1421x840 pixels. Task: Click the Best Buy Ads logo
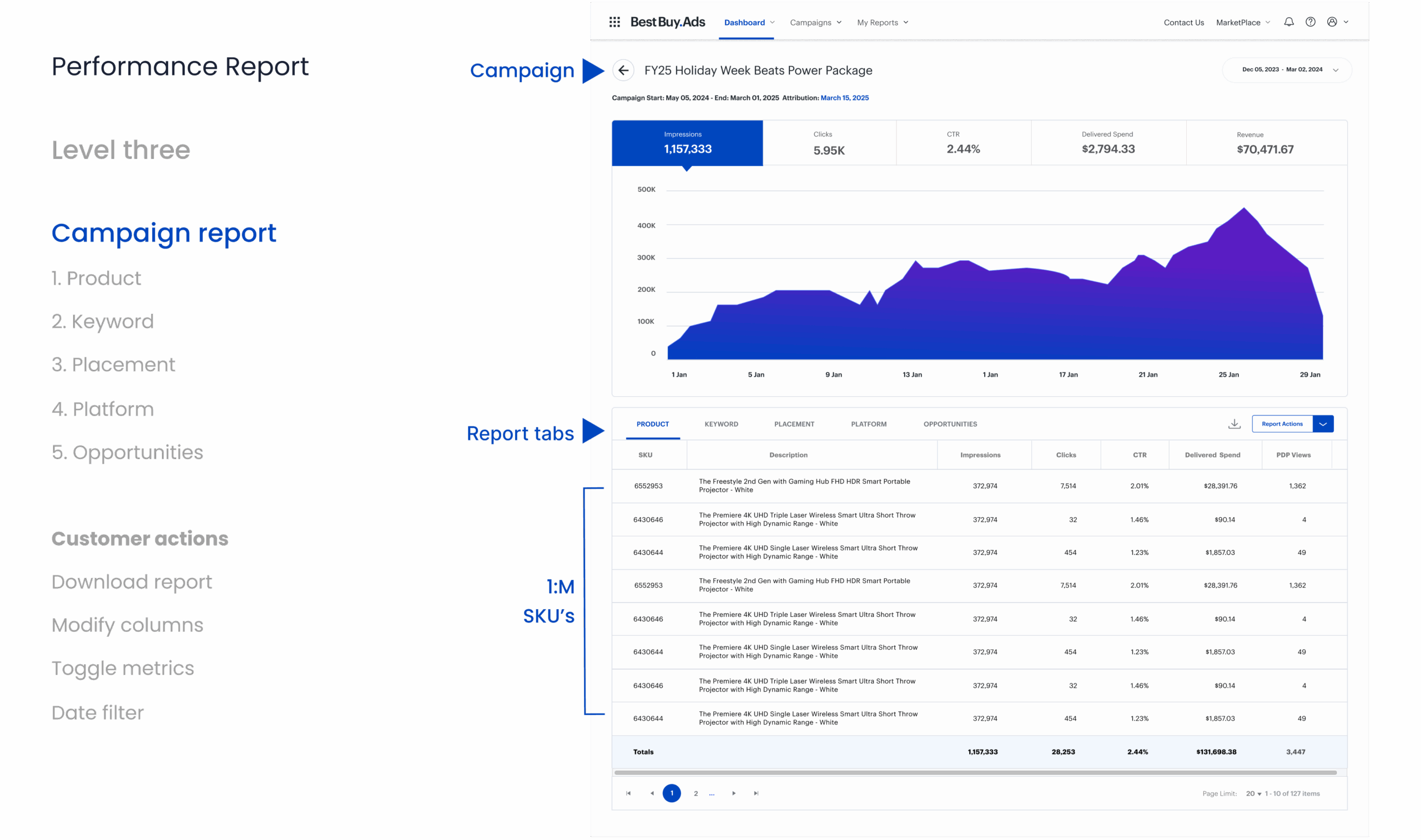point(667,22)
